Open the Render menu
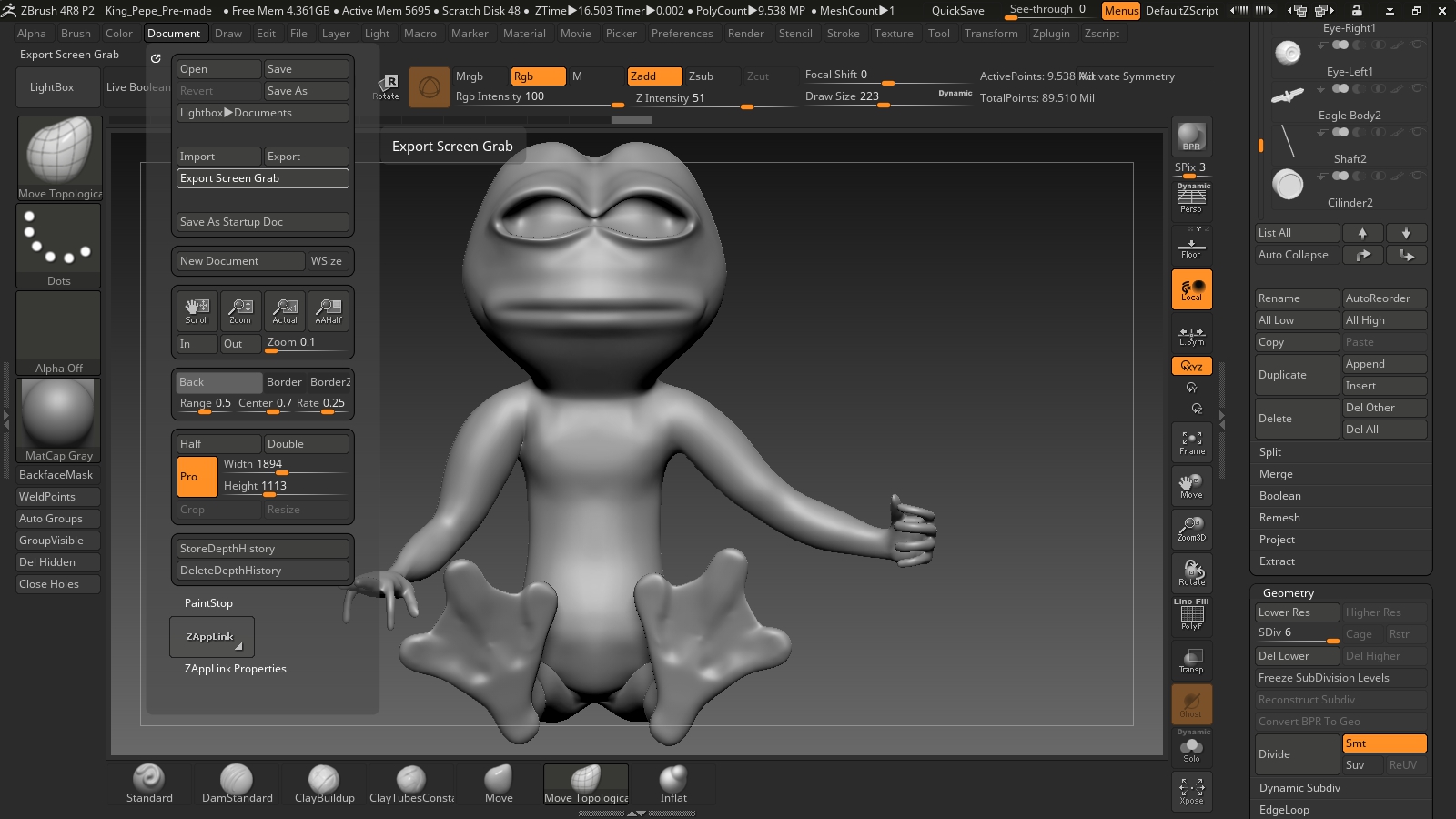This screenshot has width=1456, height=819. (x=746, y=34)
